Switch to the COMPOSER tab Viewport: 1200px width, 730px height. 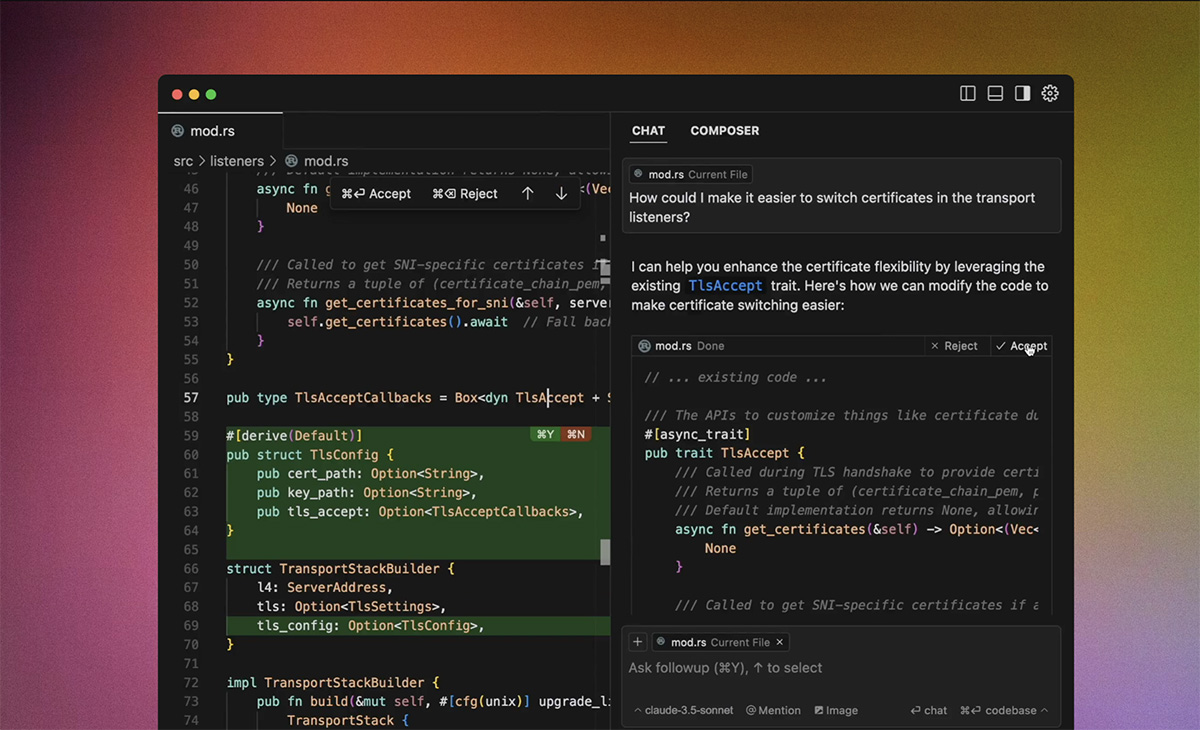point(724,131)
